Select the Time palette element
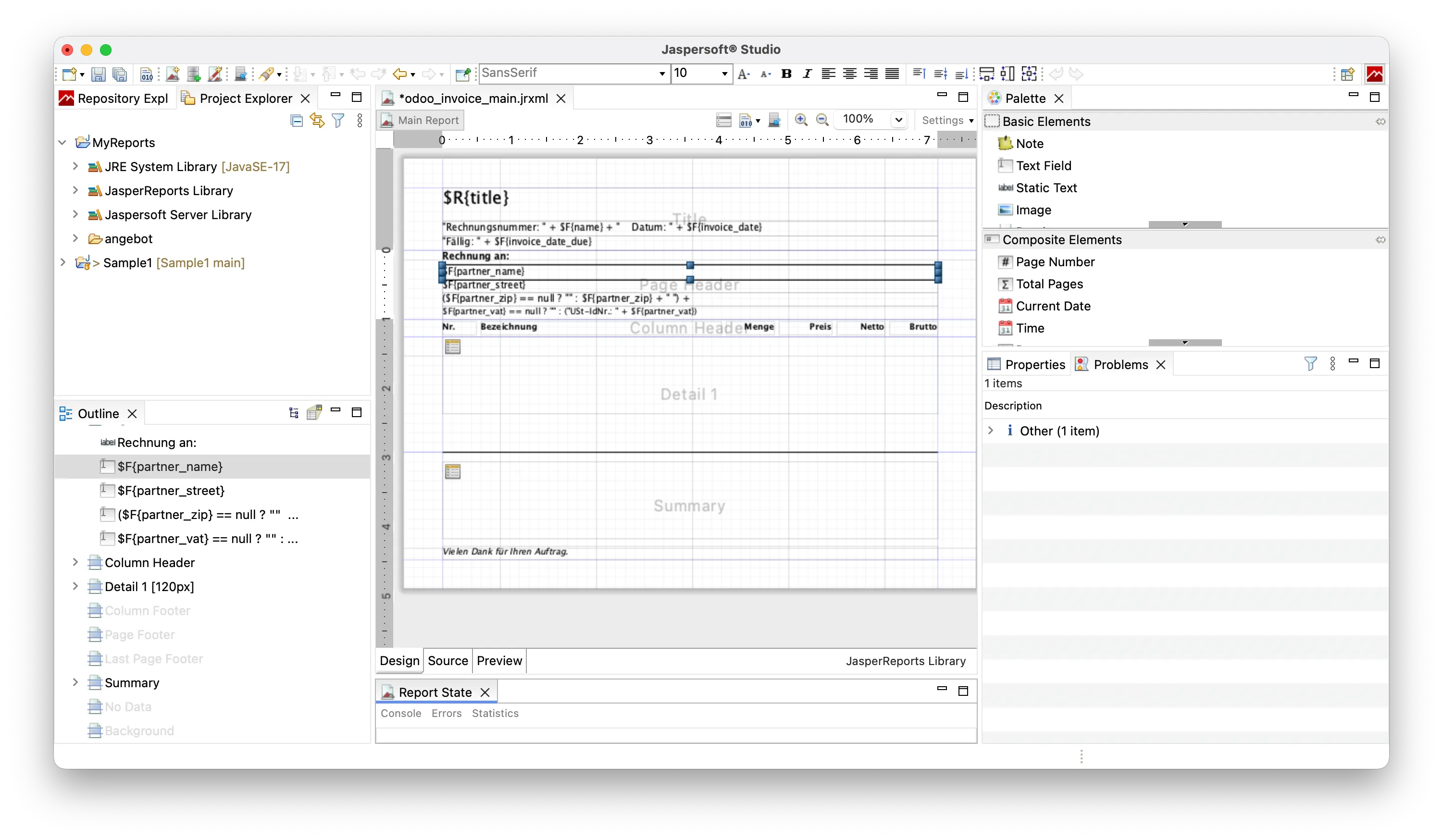Image resolution: width=1443 pixels, height=840 pixels. [x=1021, y=328]
